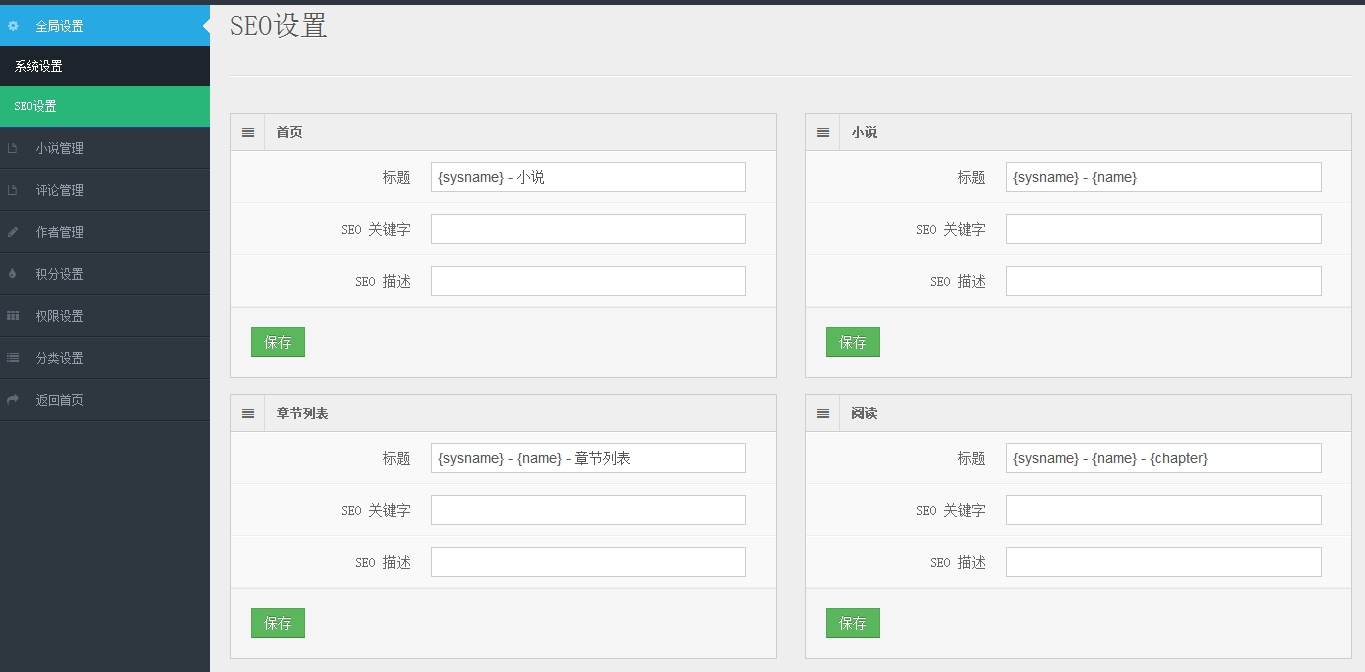
Task: Click the list icon beside 分类设置
Action: pos(13,358)
